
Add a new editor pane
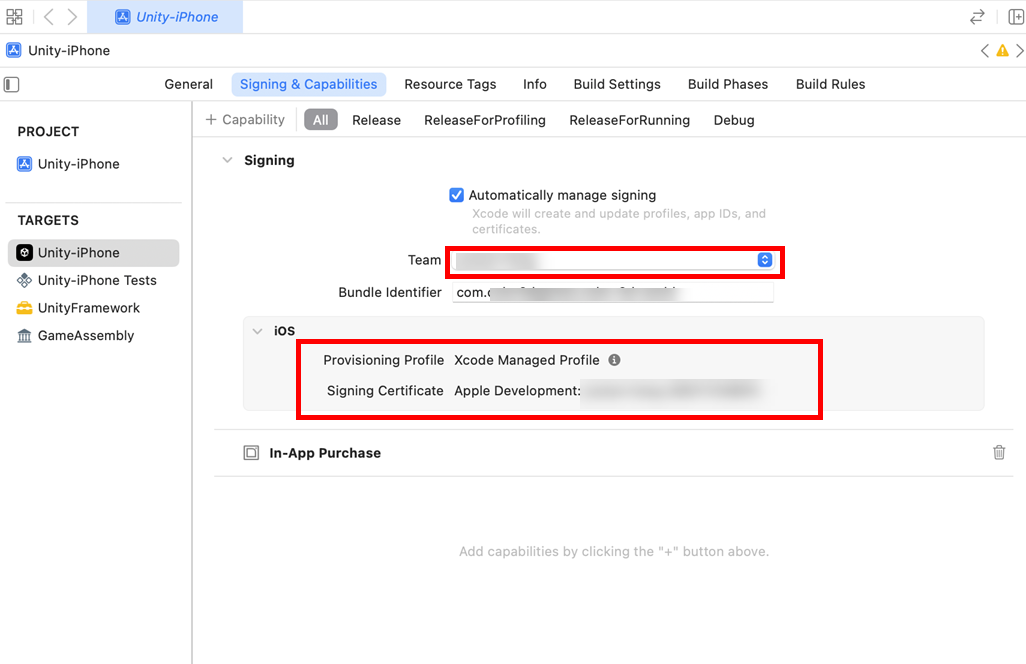1016,17
